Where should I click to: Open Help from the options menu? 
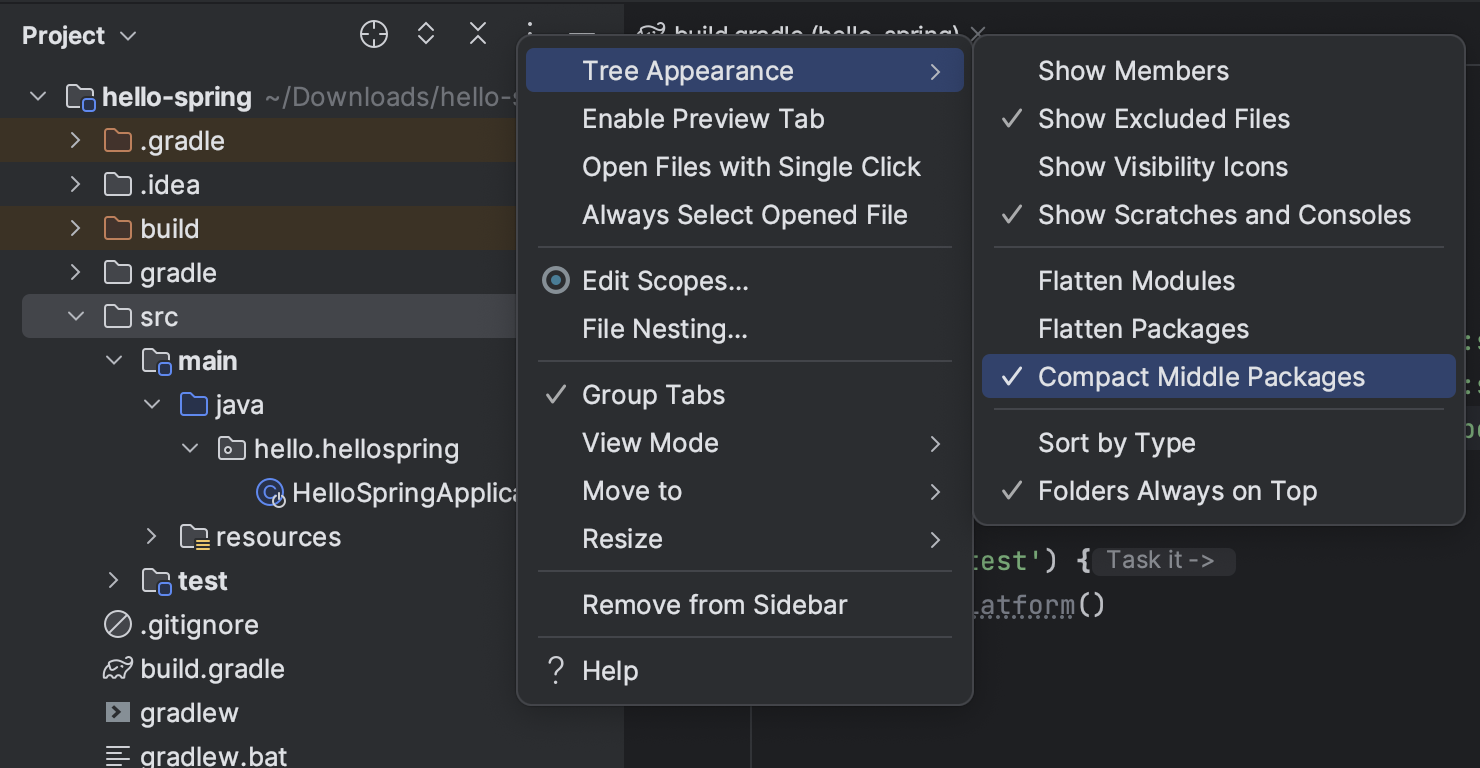[610, 671]
